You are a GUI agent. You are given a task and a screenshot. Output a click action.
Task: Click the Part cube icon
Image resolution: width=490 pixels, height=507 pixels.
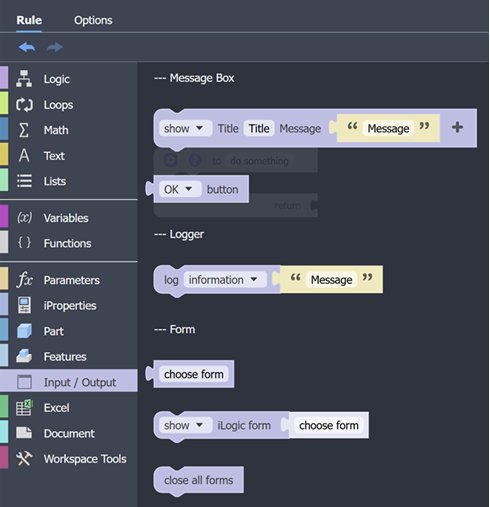[24, 331]
